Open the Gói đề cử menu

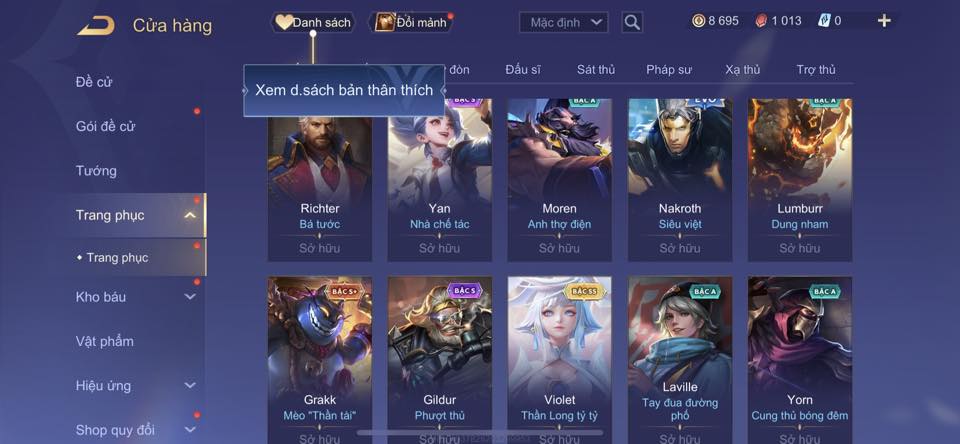pos(105,126)
